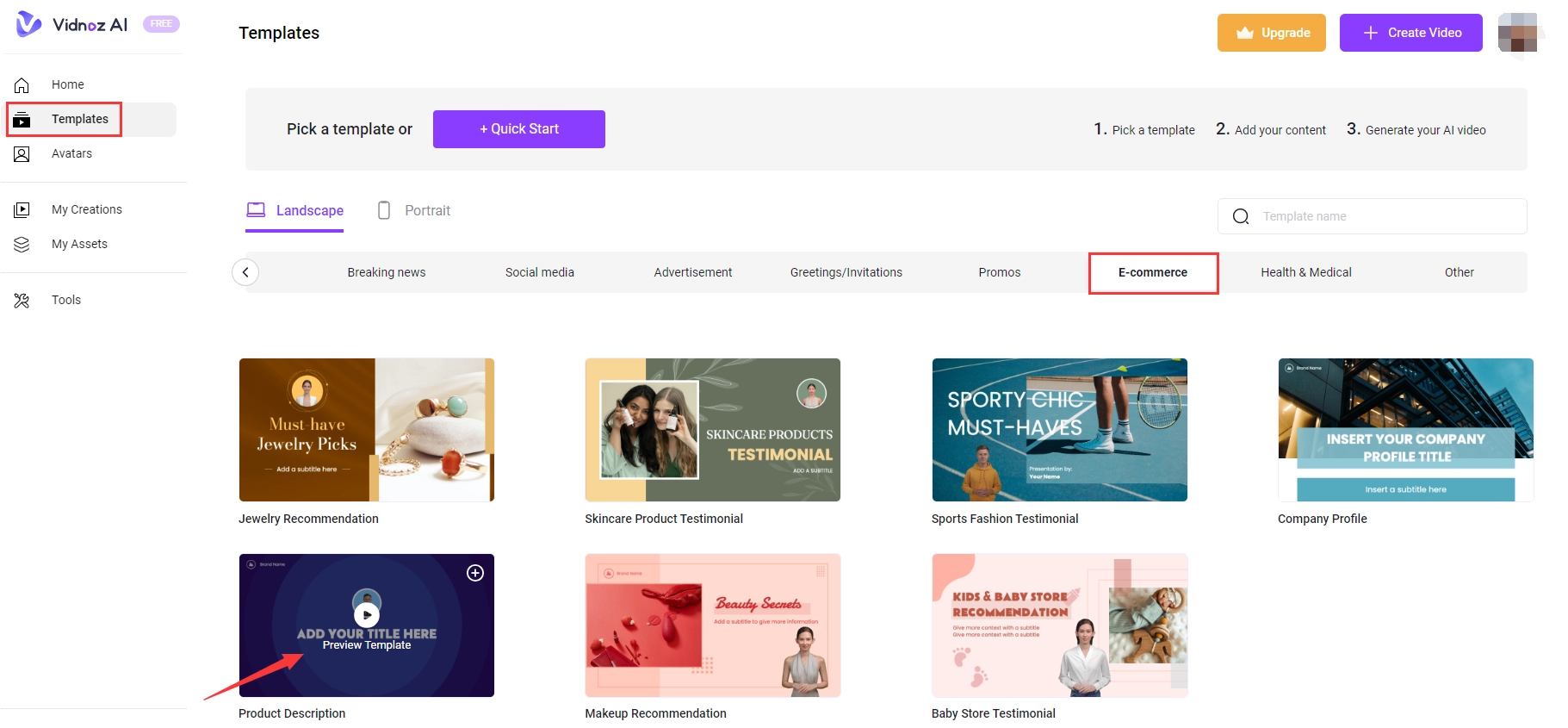The width and height of the screenshot is (1568, 728).
Task: Open My Assets from sidebar
Action: [x=79, y=244]
